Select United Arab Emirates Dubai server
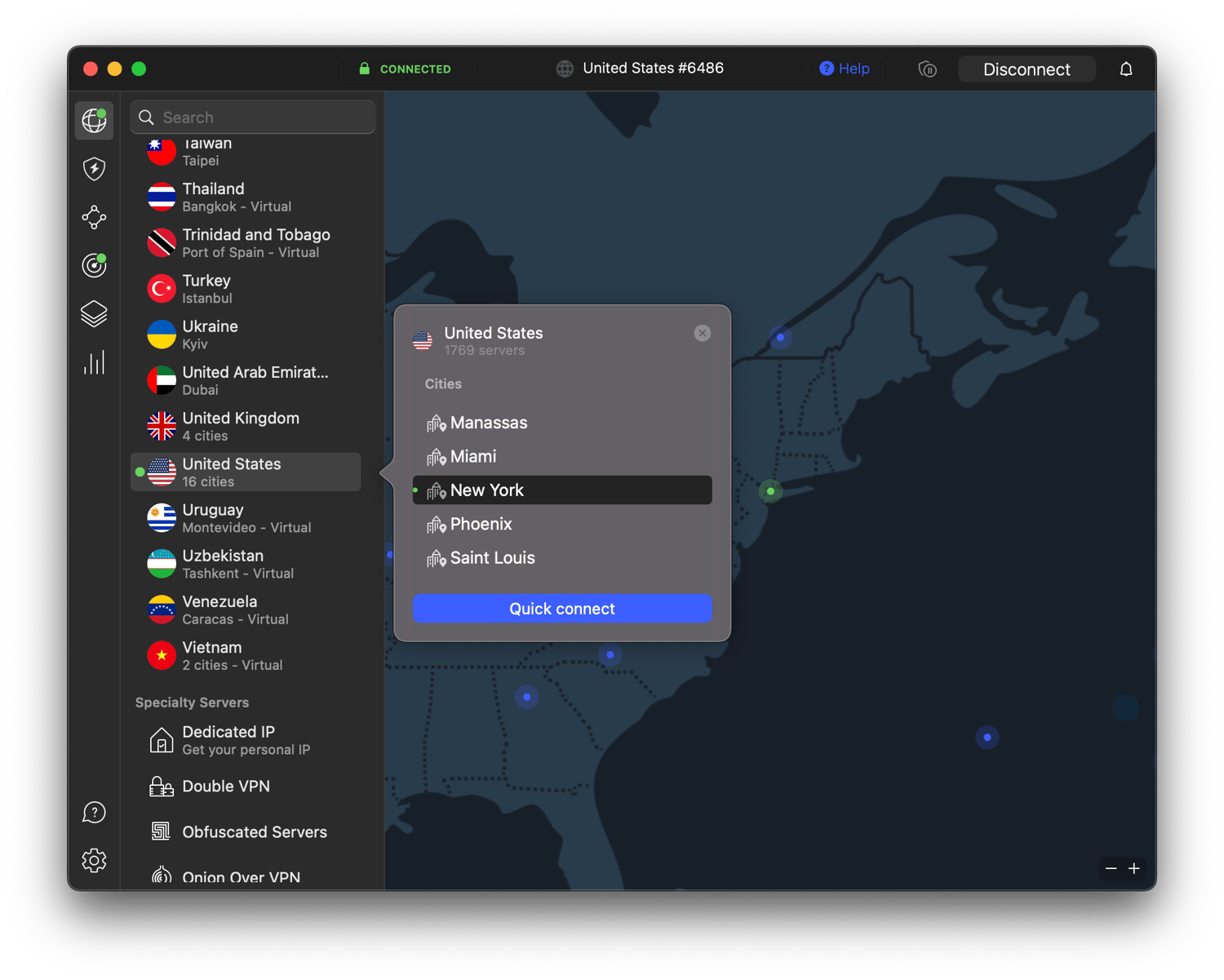This screenshot has width=1224, height=980. [246, 380]
